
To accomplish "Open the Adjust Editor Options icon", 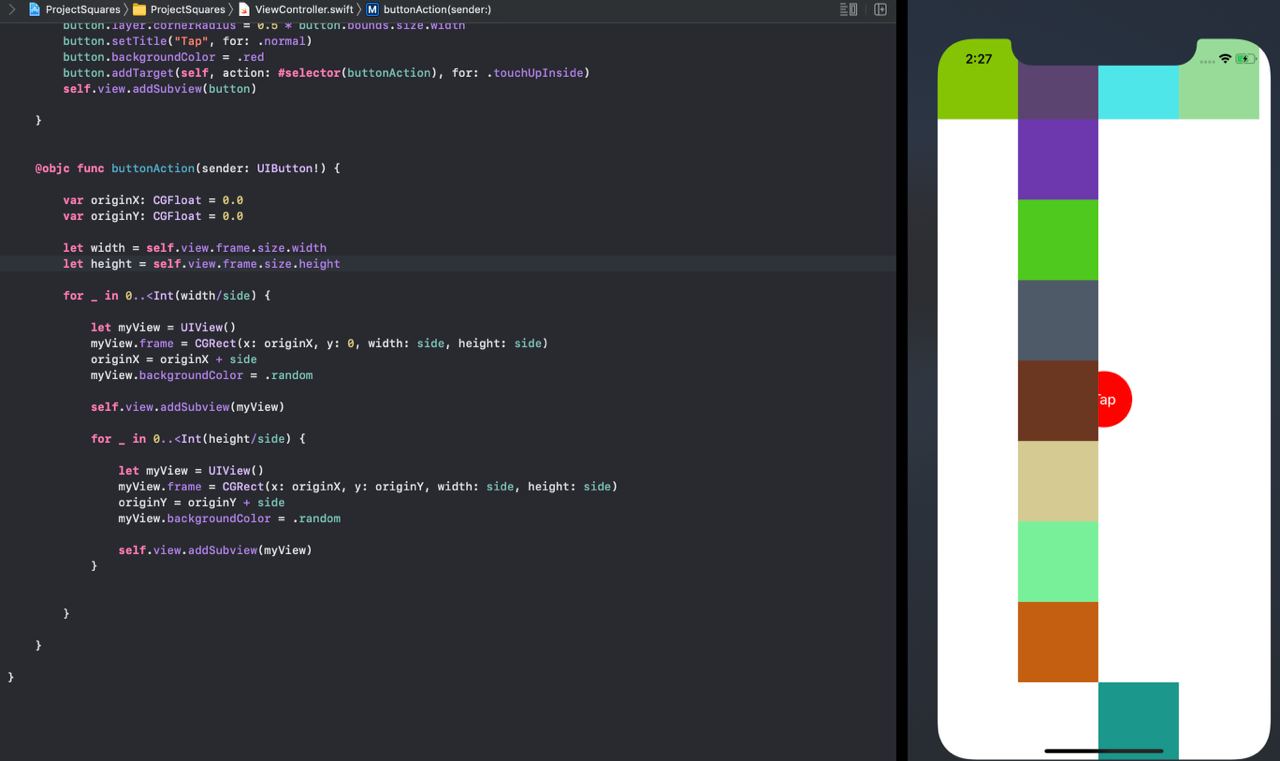I will (848, 9).
